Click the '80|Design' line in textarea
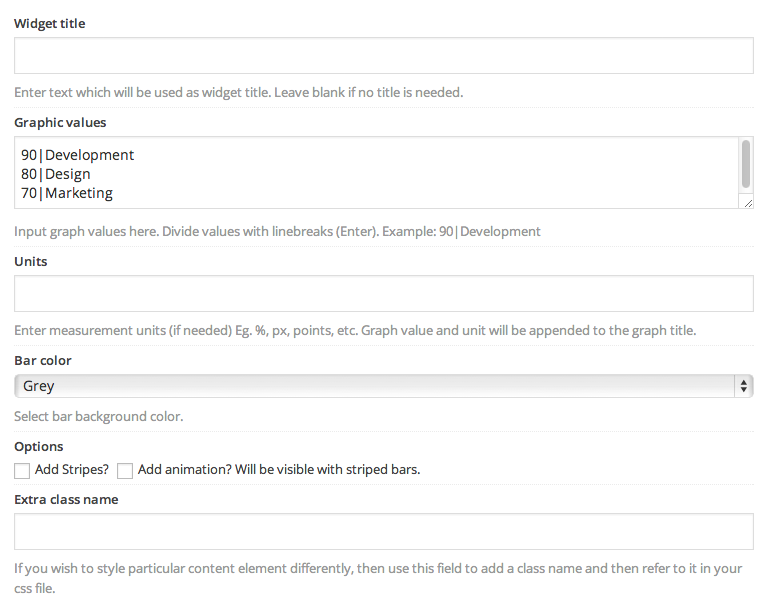 coord(56,174)
